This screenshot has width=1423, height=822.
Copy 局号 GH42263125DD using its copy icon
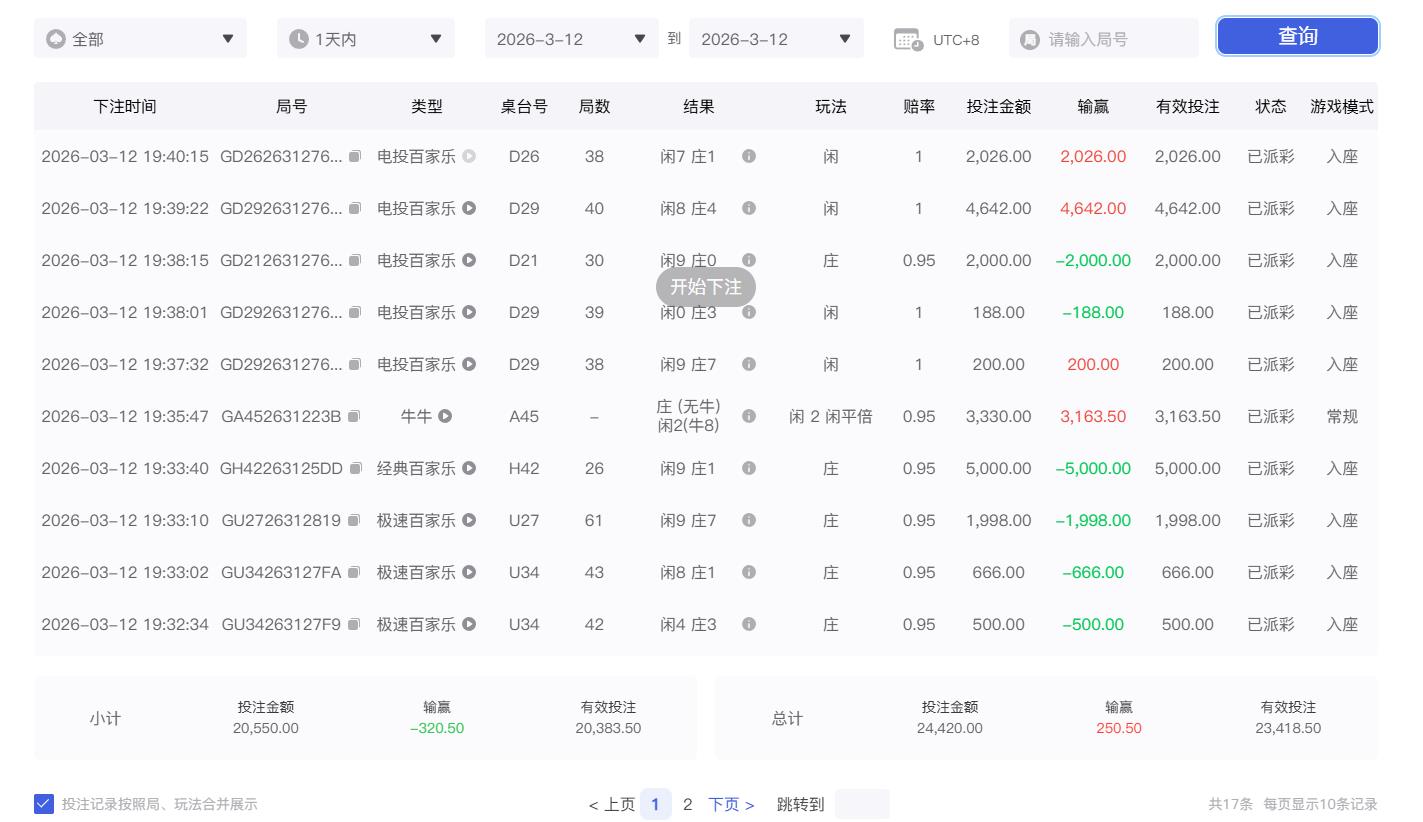pyautogui.click(x=355, y=468)
